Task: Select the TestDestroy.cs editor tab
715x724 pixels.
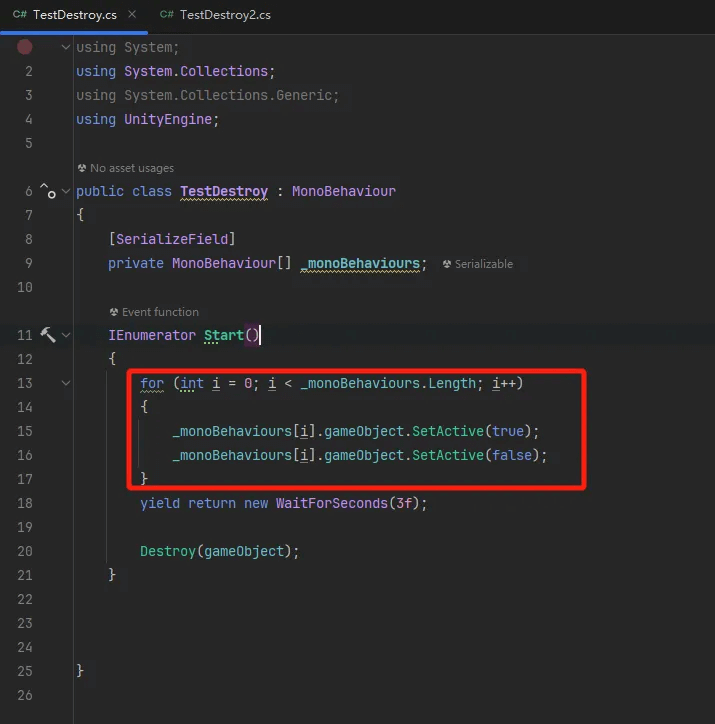Action: pyautogui.click(x=74, y=16)
